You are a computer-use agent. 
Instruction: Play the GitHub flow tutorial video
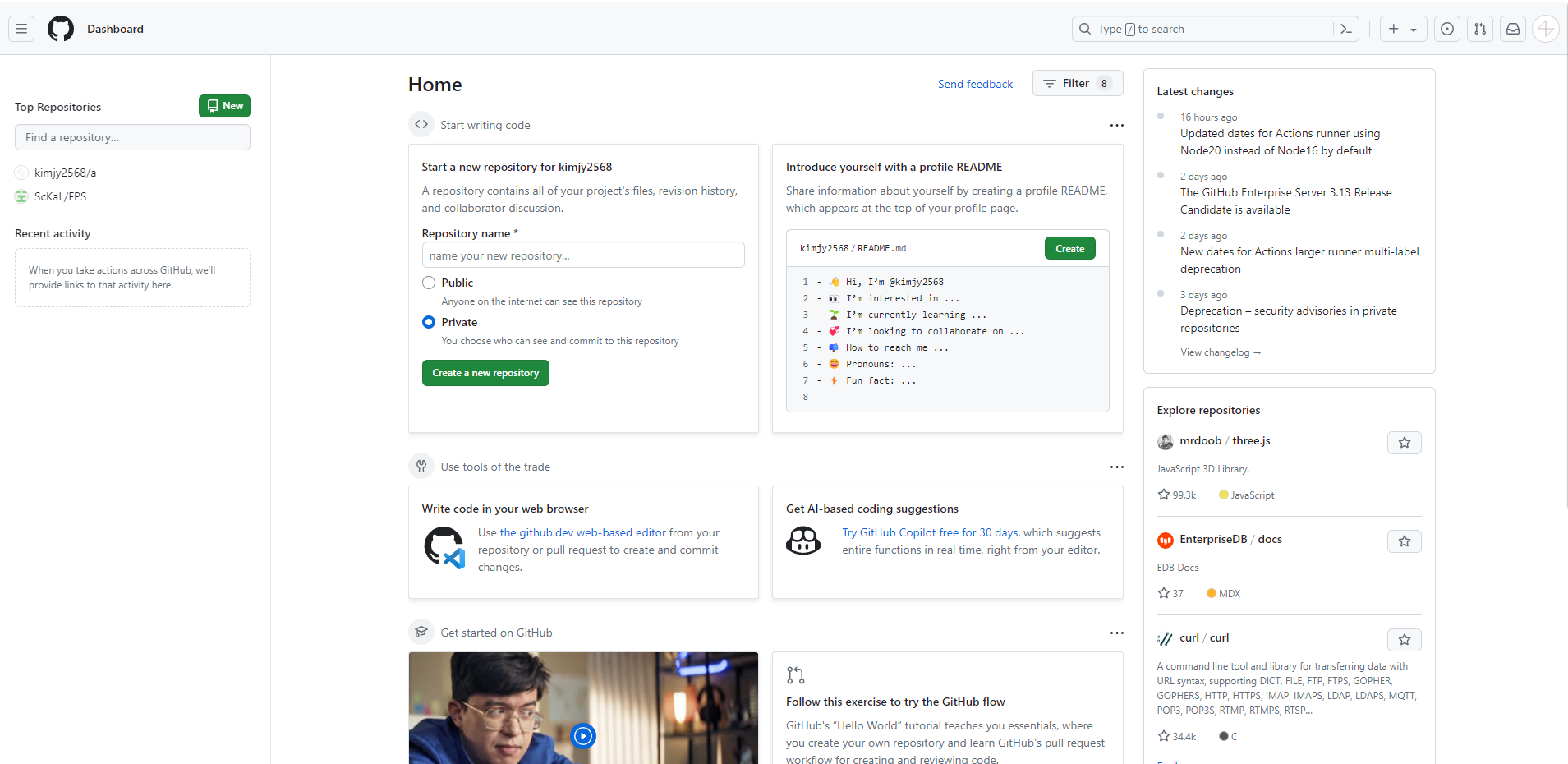pos(583,736)
